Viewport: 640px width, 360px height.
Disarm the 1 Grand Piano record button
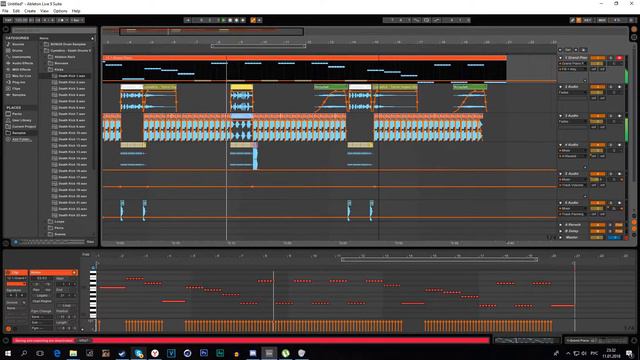619,58
